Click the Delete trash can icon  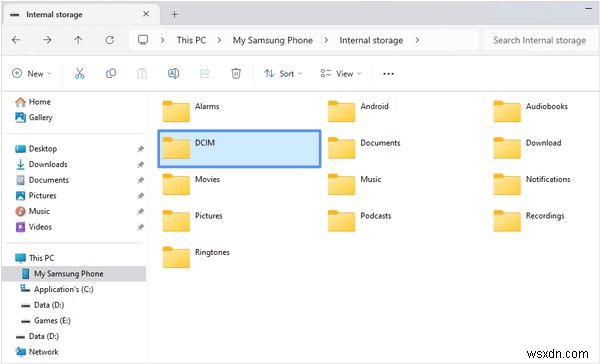point(236,73)
